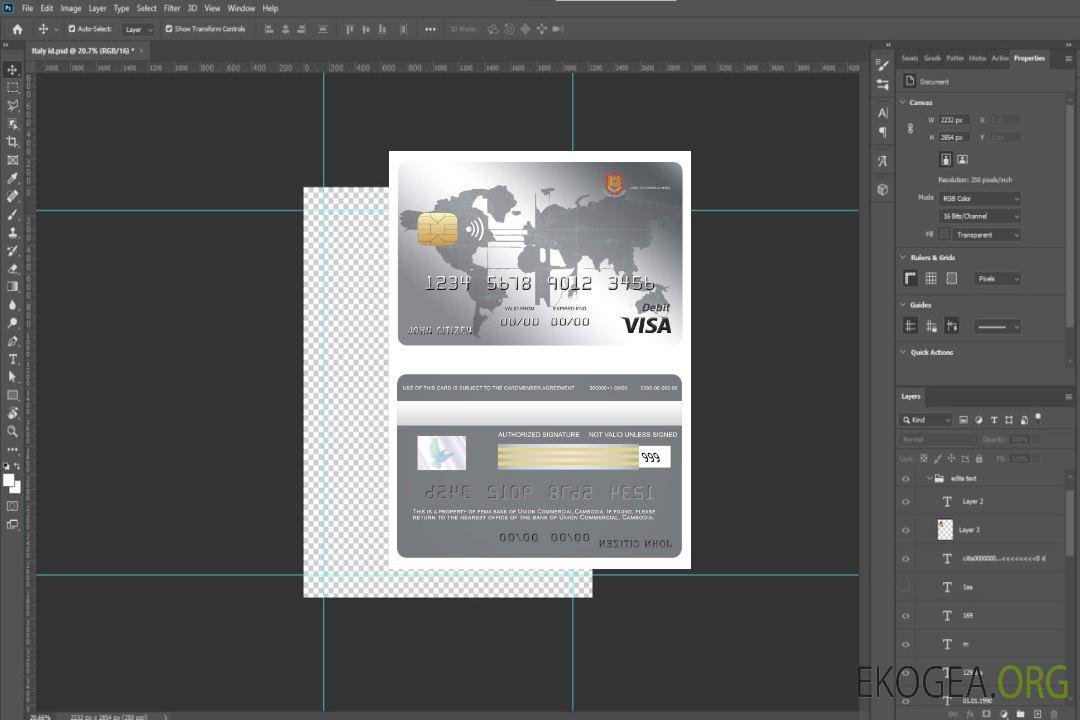The height and width of the screenshot is (720, 1080).
Task: Open the Layer menu
Action: click(97, 8)
